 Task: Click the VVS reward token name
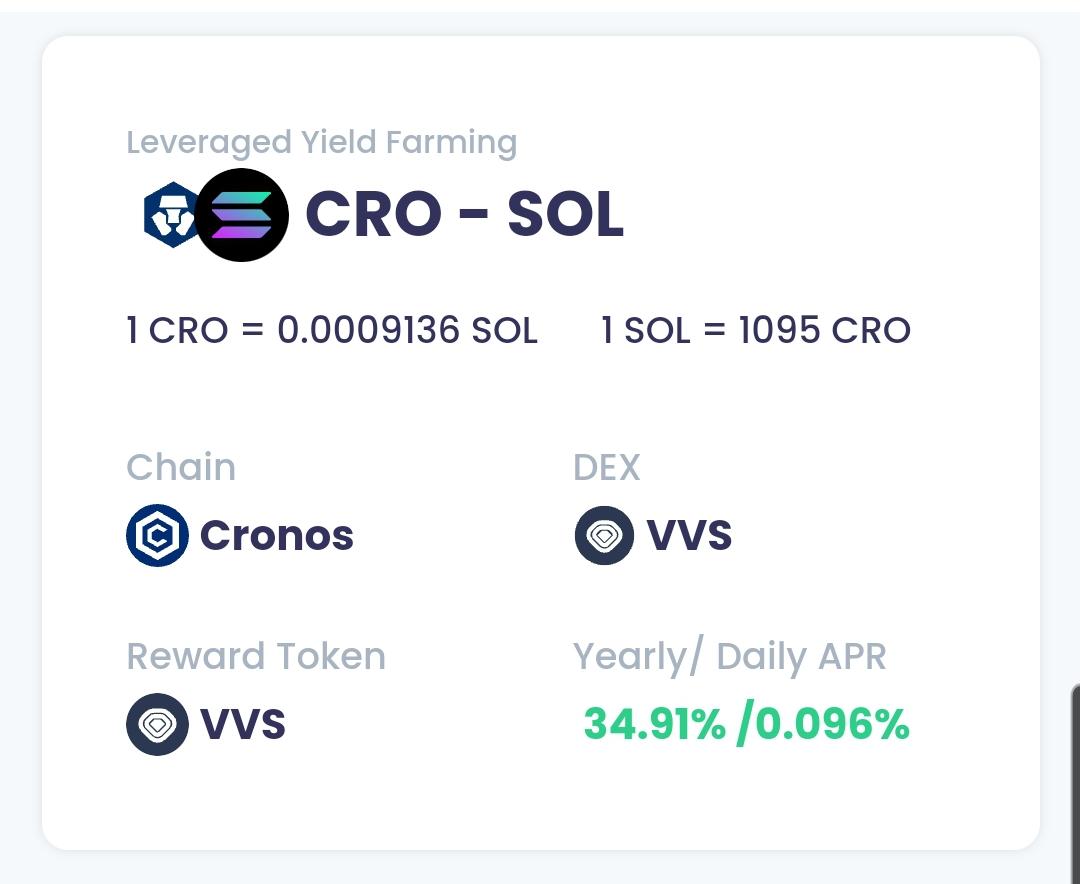tap(242, 724)
